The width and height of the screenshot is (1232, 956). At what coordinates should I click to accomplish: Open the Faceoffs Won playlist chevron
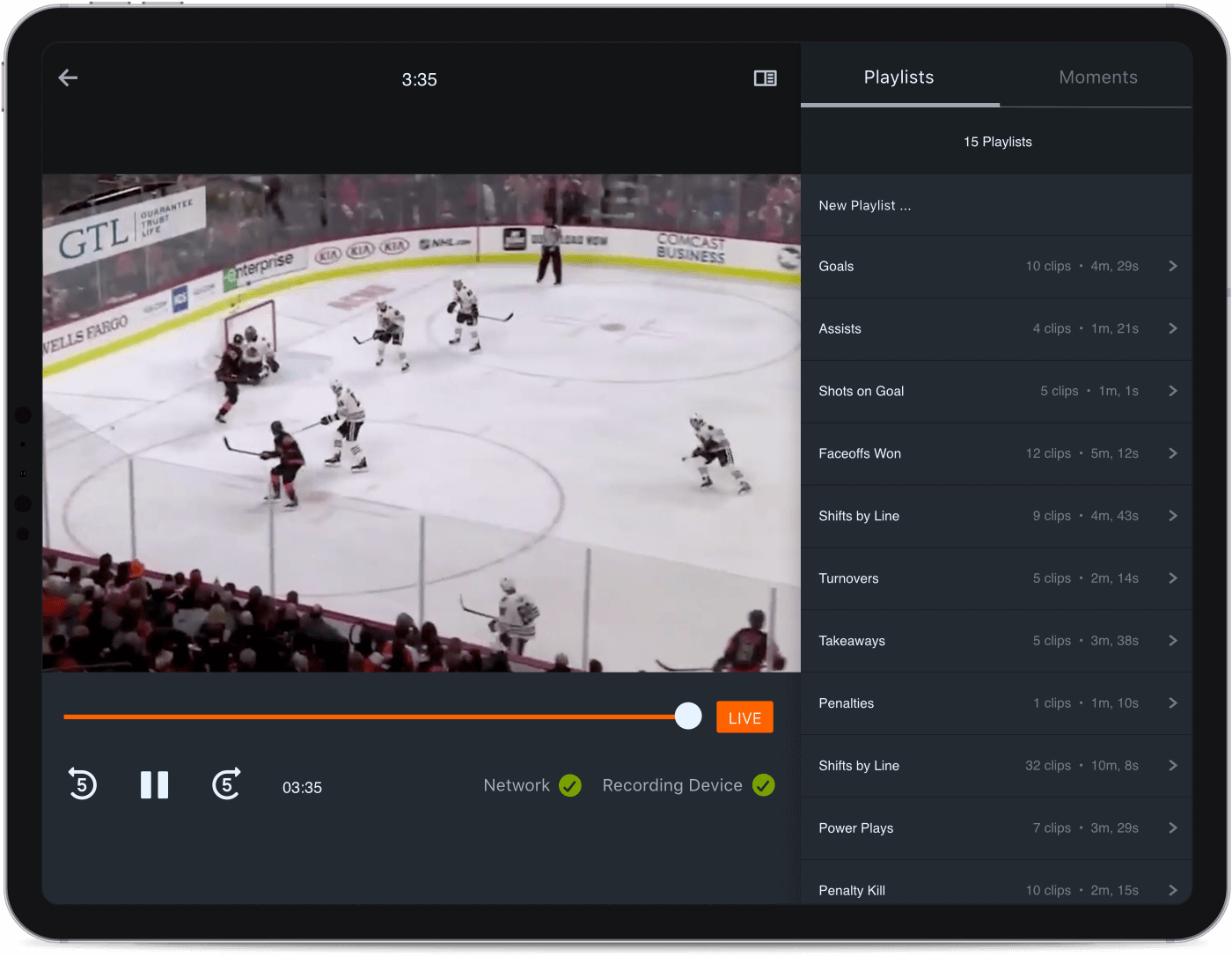(x=1172, y=453)
